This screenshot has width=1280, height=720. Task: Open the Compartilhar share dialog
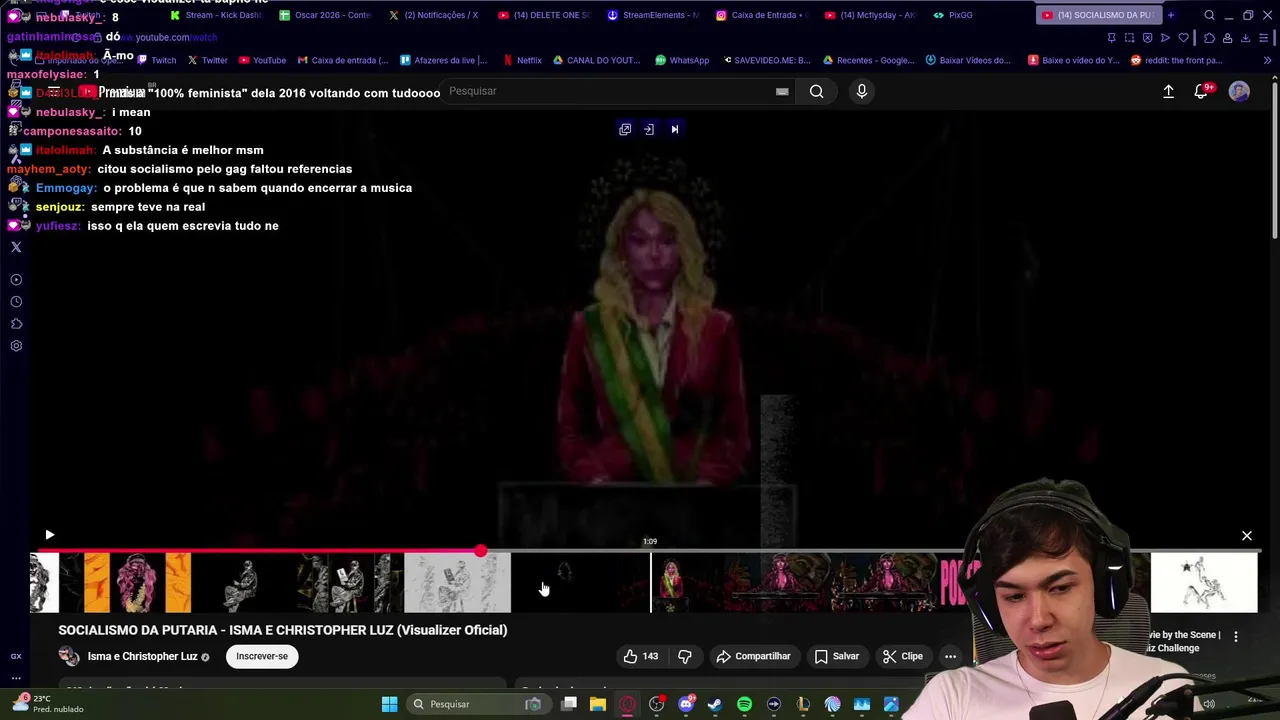coord(753,656)
